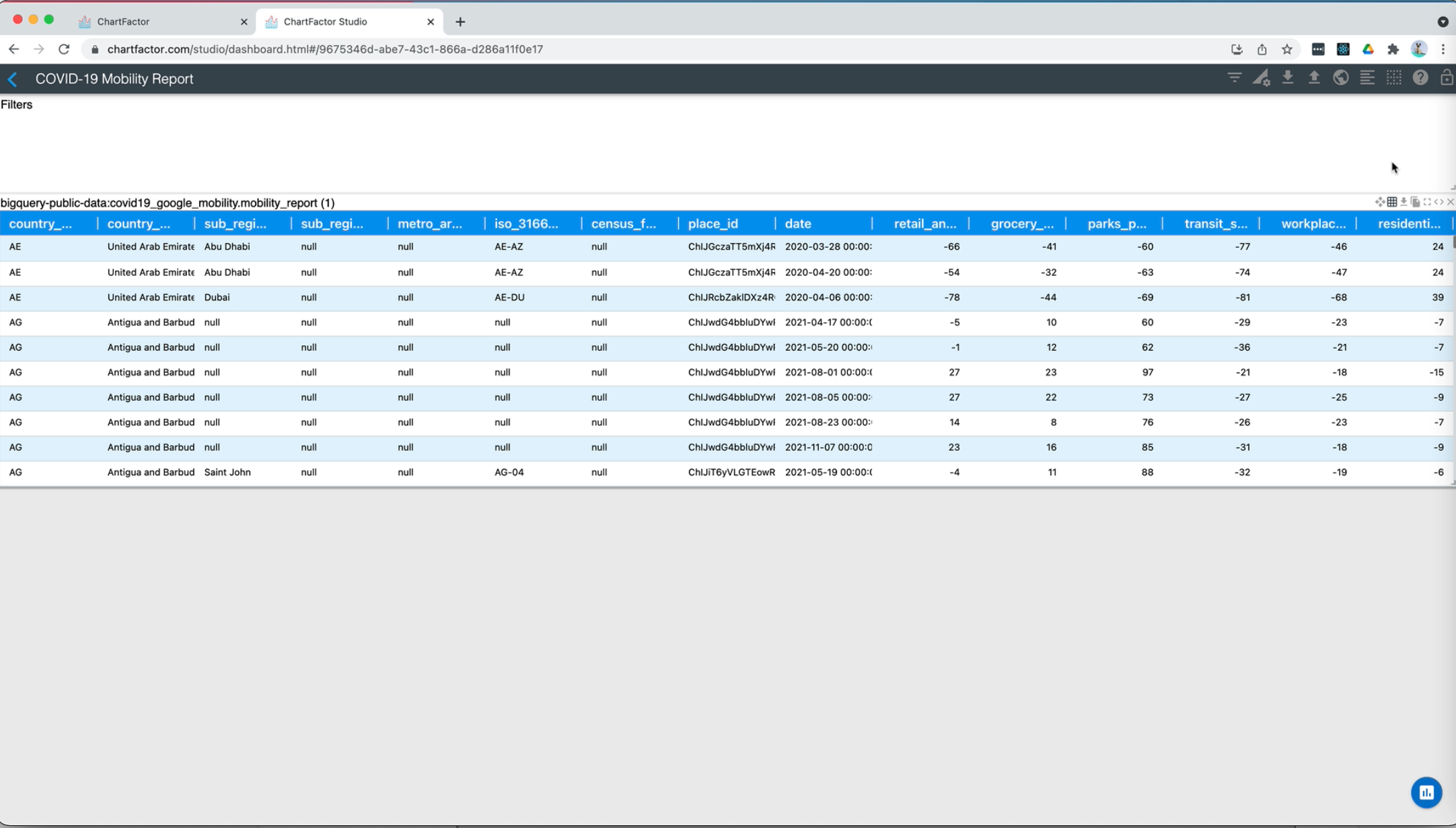Click the upload arrow in dashboard header
The image size is (1456, 828).
coord(1313,78)
